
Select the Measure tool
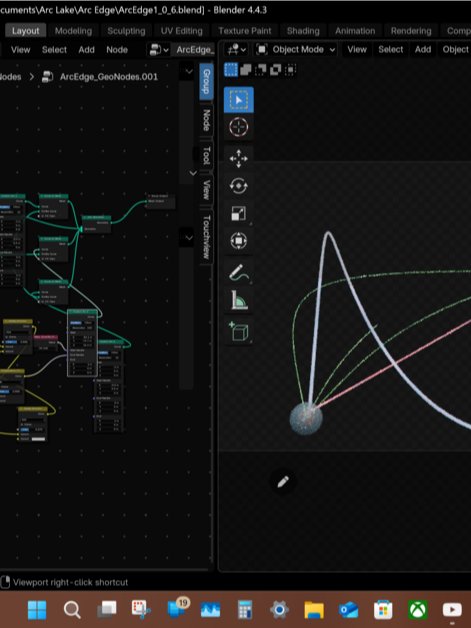pyautogui.click(x=238, y=300)
